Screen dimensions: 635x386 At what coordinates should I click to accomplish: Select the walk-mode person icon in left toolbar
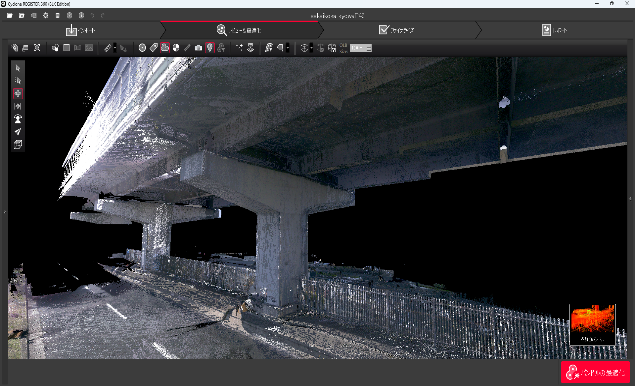point(17,119)
